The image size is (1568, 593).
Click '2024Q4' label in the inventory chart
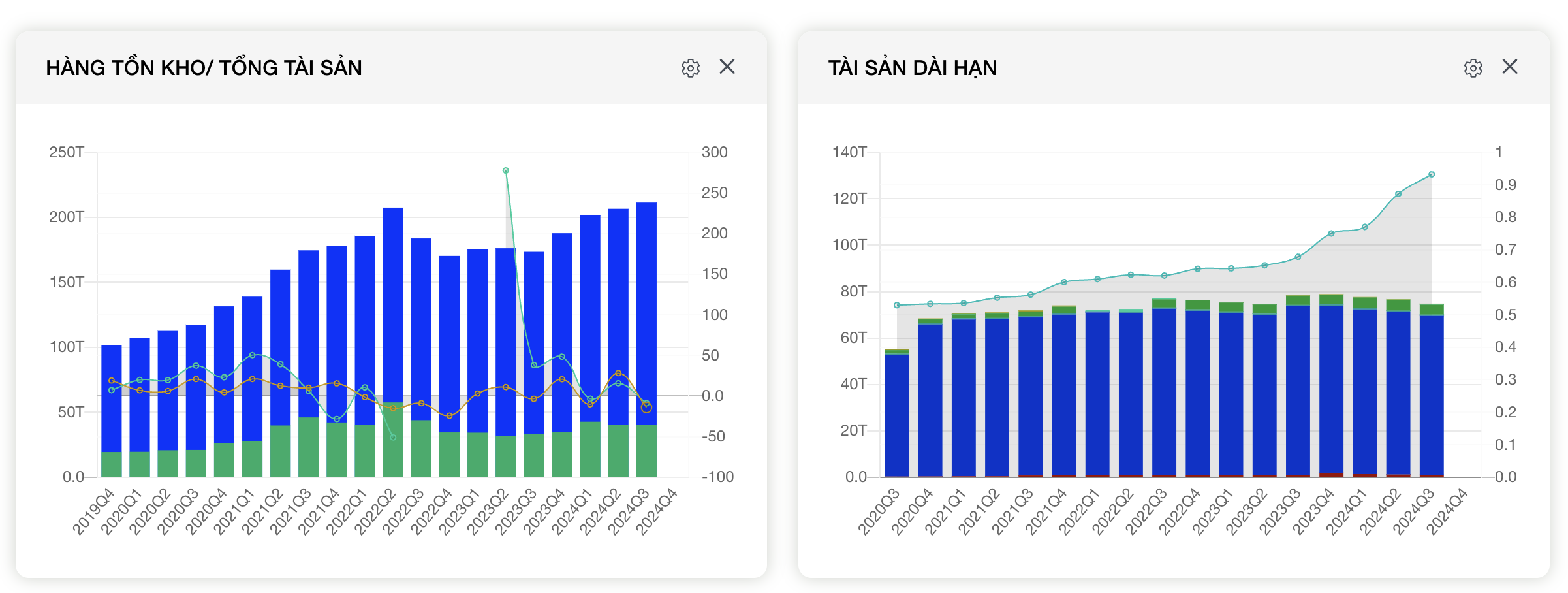tap(656, 511)
